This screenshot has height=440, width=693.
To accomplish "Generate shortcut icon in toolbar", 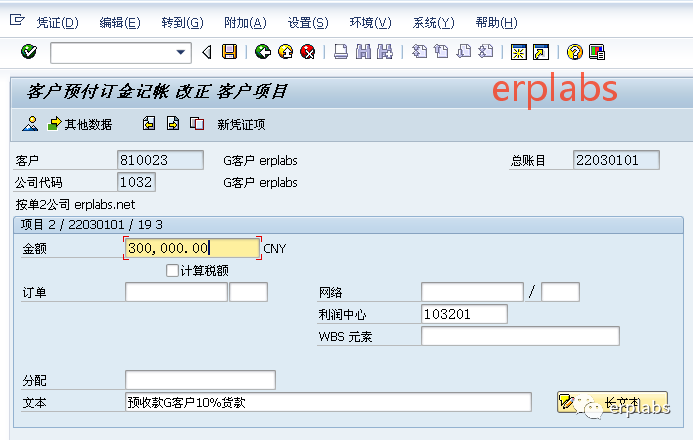I will coord(541,52).
